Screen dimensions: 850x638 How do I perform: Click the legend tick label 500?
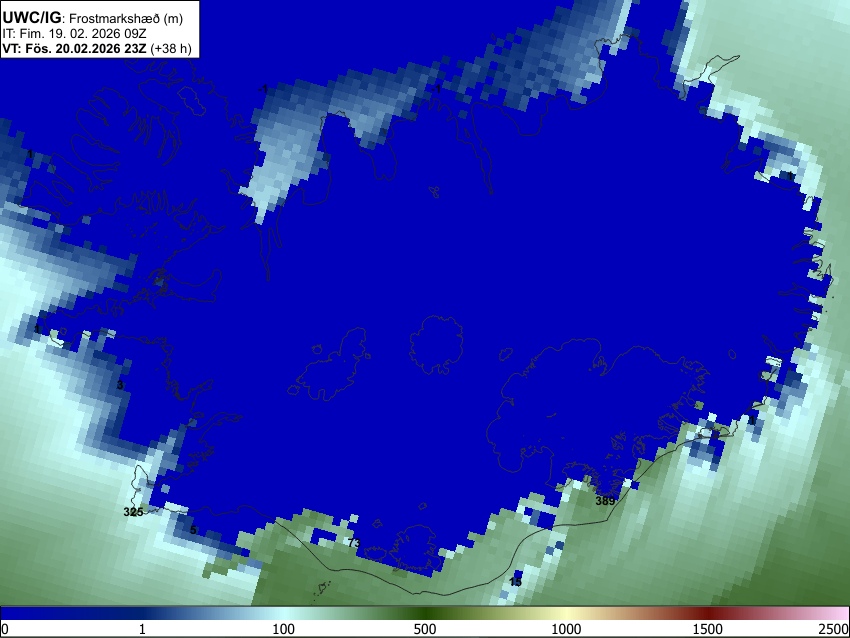click(424, 629)
